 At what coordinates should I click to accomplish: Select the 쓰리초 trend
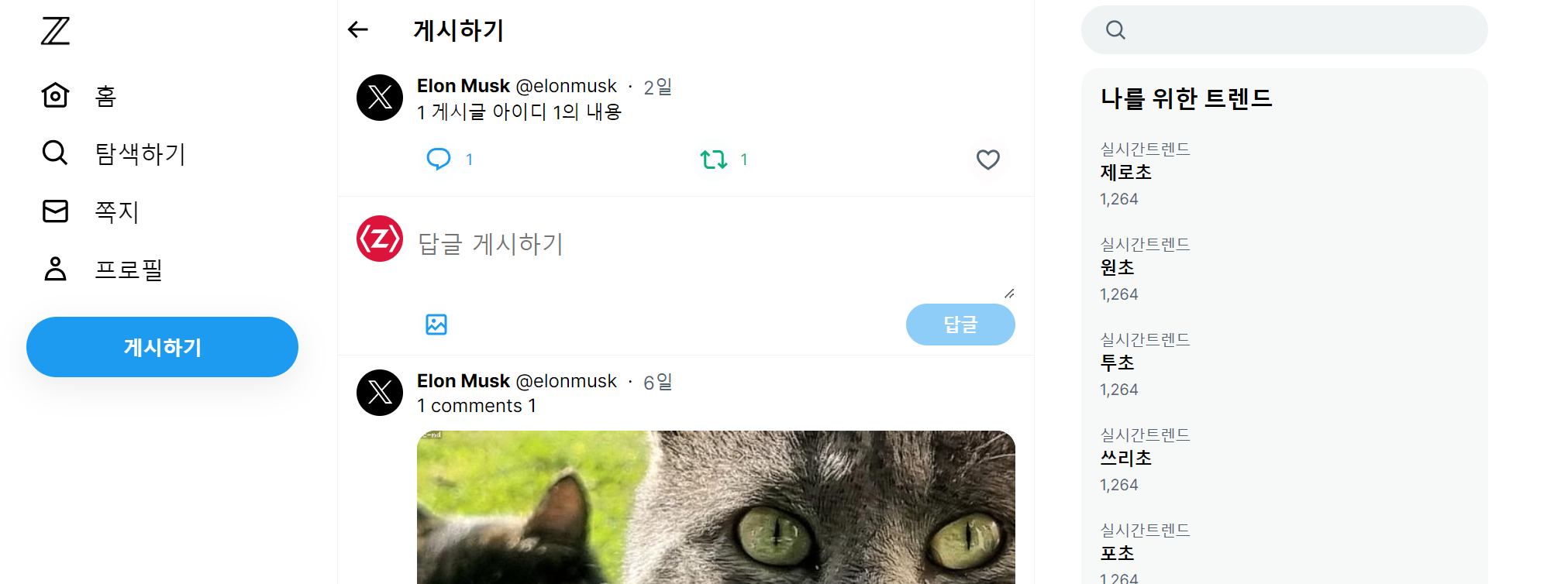click(1125, 458)
